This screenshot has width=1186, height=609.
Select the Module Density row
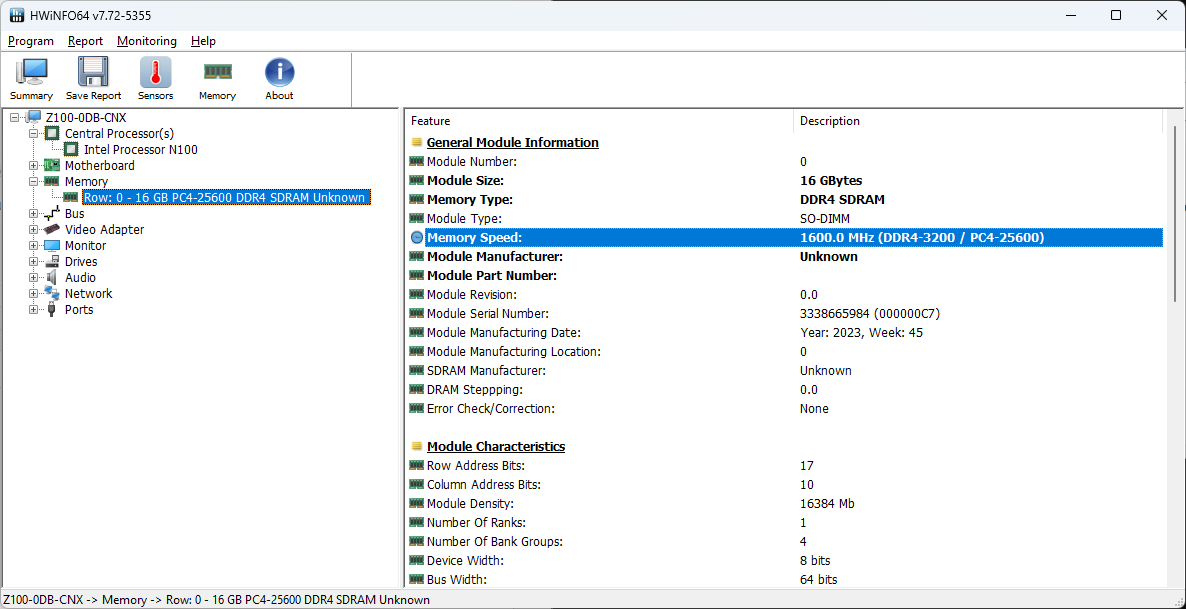785,503
